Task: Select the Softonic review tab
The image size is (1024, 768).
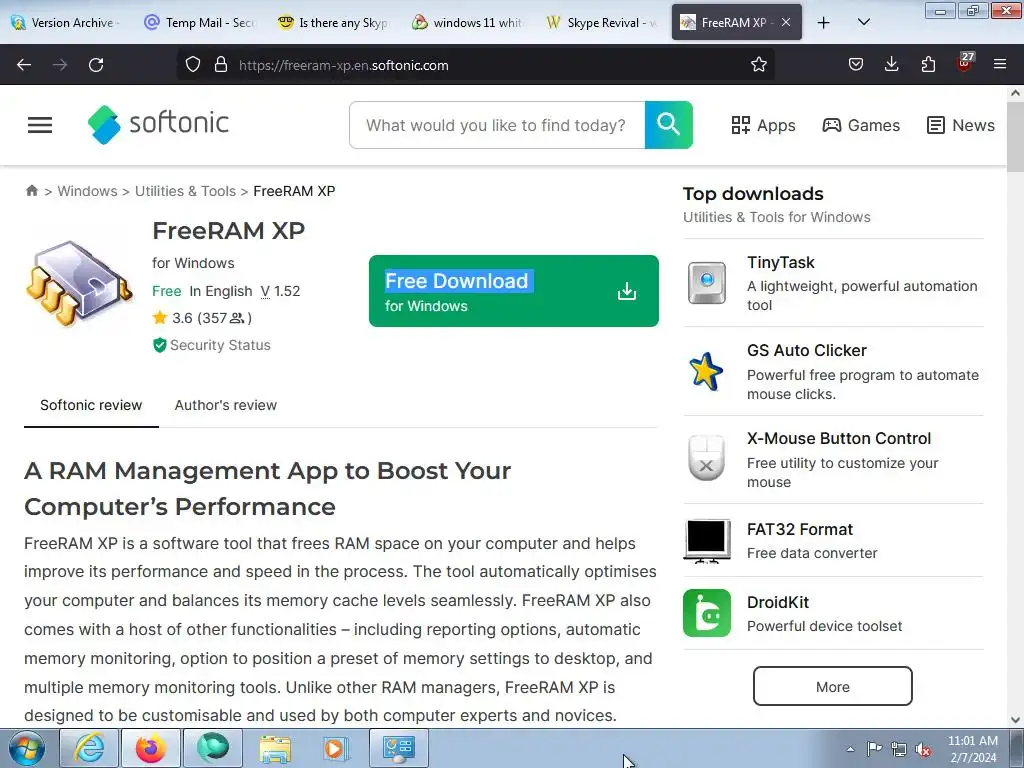Action: click(x=91, y=405)
